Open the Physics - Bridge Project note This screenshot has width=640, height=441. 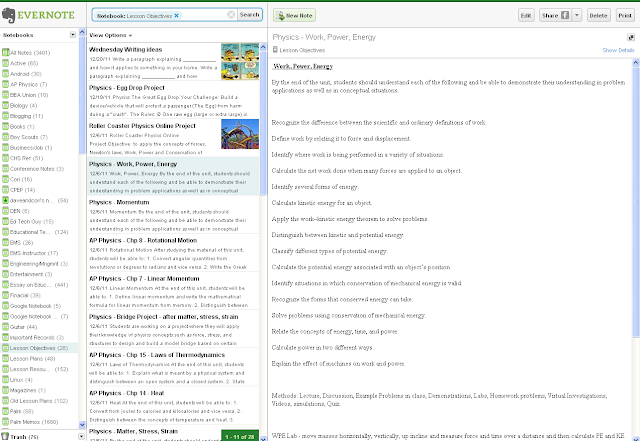[x=173, y=329]
